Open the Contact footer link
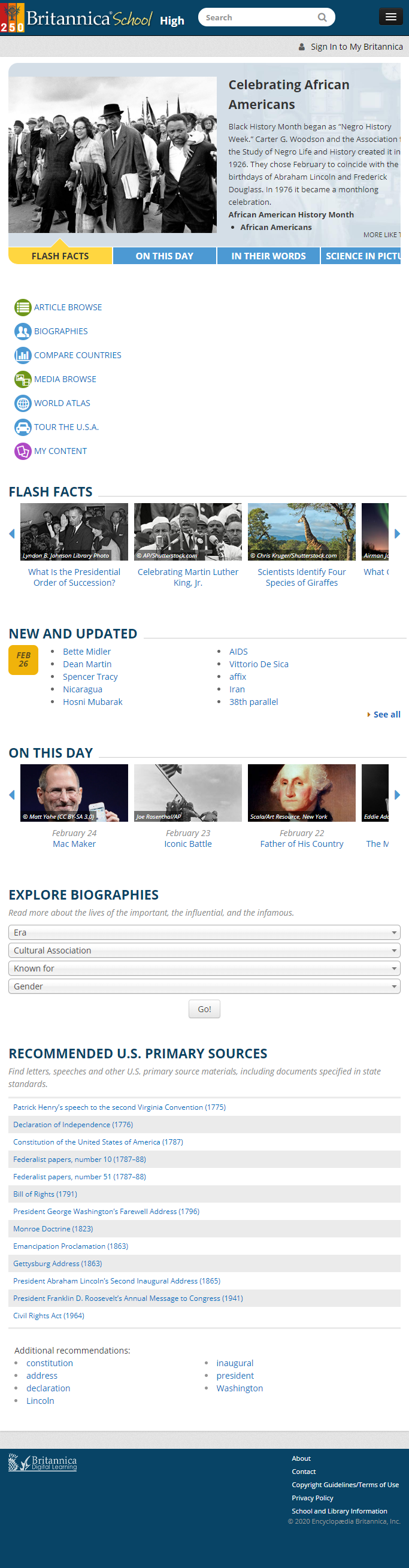This screenshot has height=1568, width=409. (304, 1472)
